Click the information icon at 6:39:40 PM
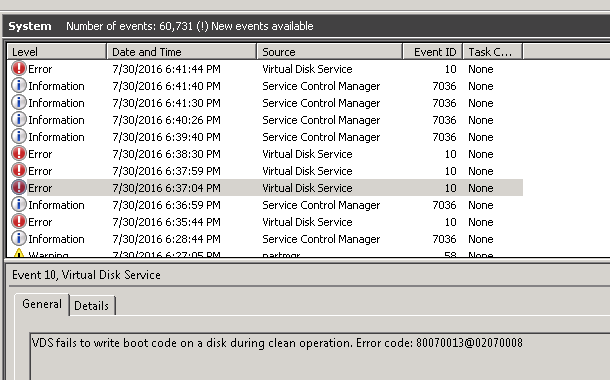 (x=19, y=137)
